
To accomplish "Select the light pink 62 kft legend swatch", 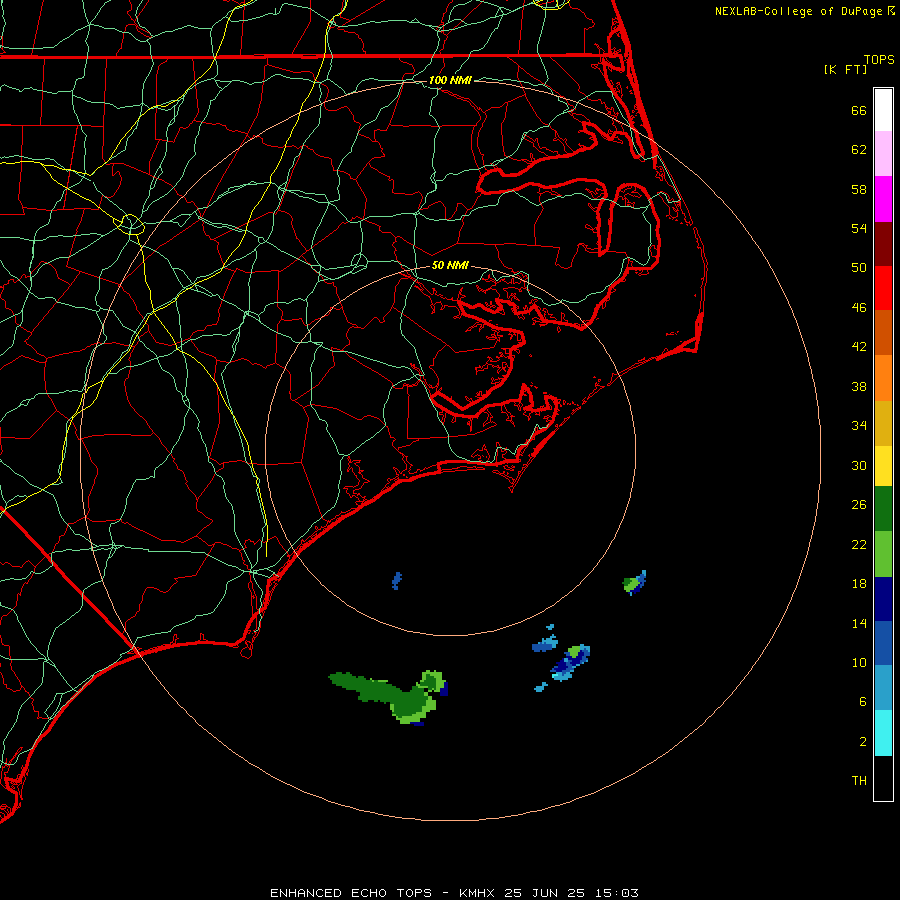I will [883, 153].
